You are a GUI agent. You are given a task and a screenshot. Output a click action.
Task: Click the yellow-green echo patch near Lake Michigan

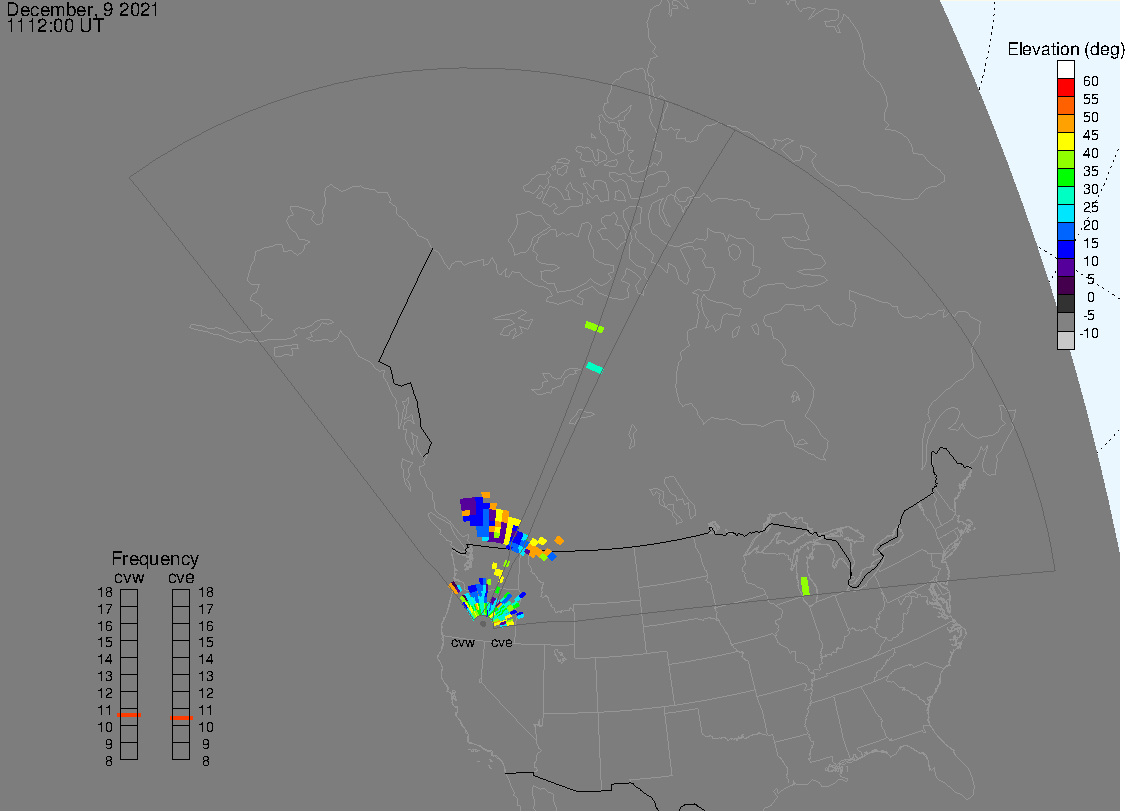coord(805,586)
